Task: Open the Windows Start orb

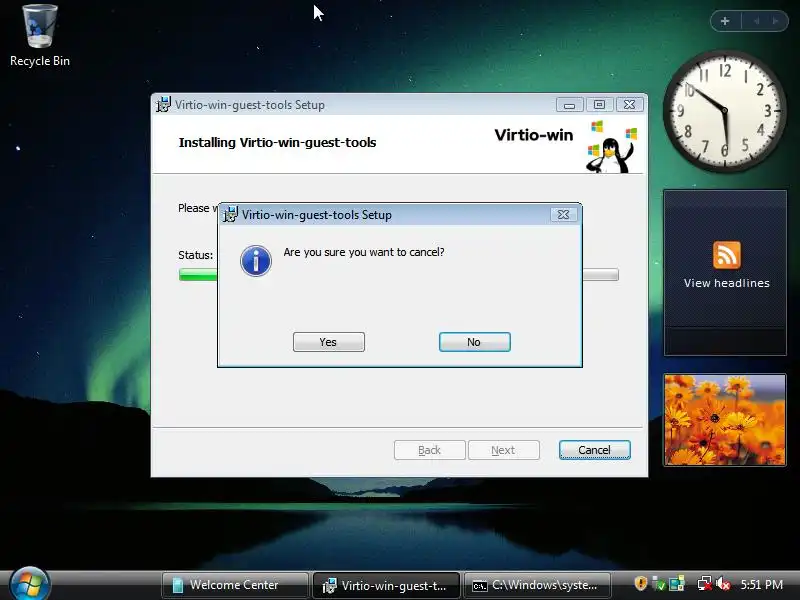Action: [x=29, y=585]
